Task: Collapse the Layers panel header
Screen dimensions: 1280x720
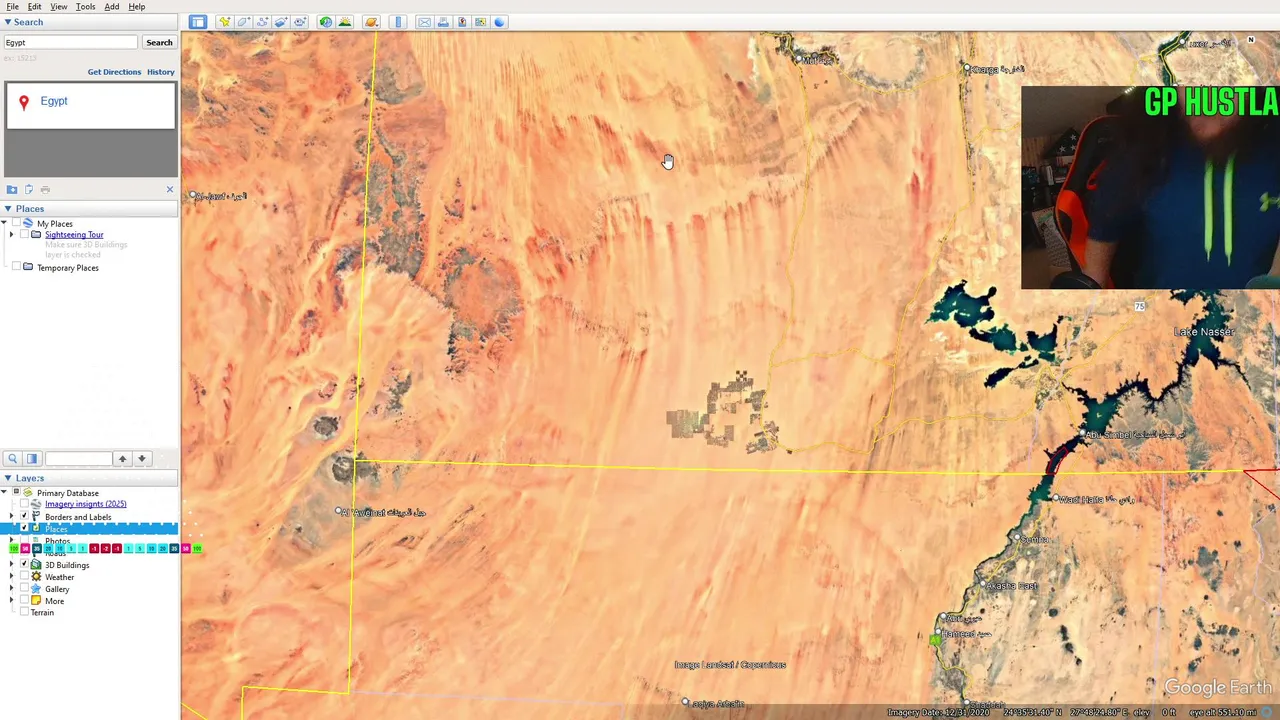Action: point(89,478)
